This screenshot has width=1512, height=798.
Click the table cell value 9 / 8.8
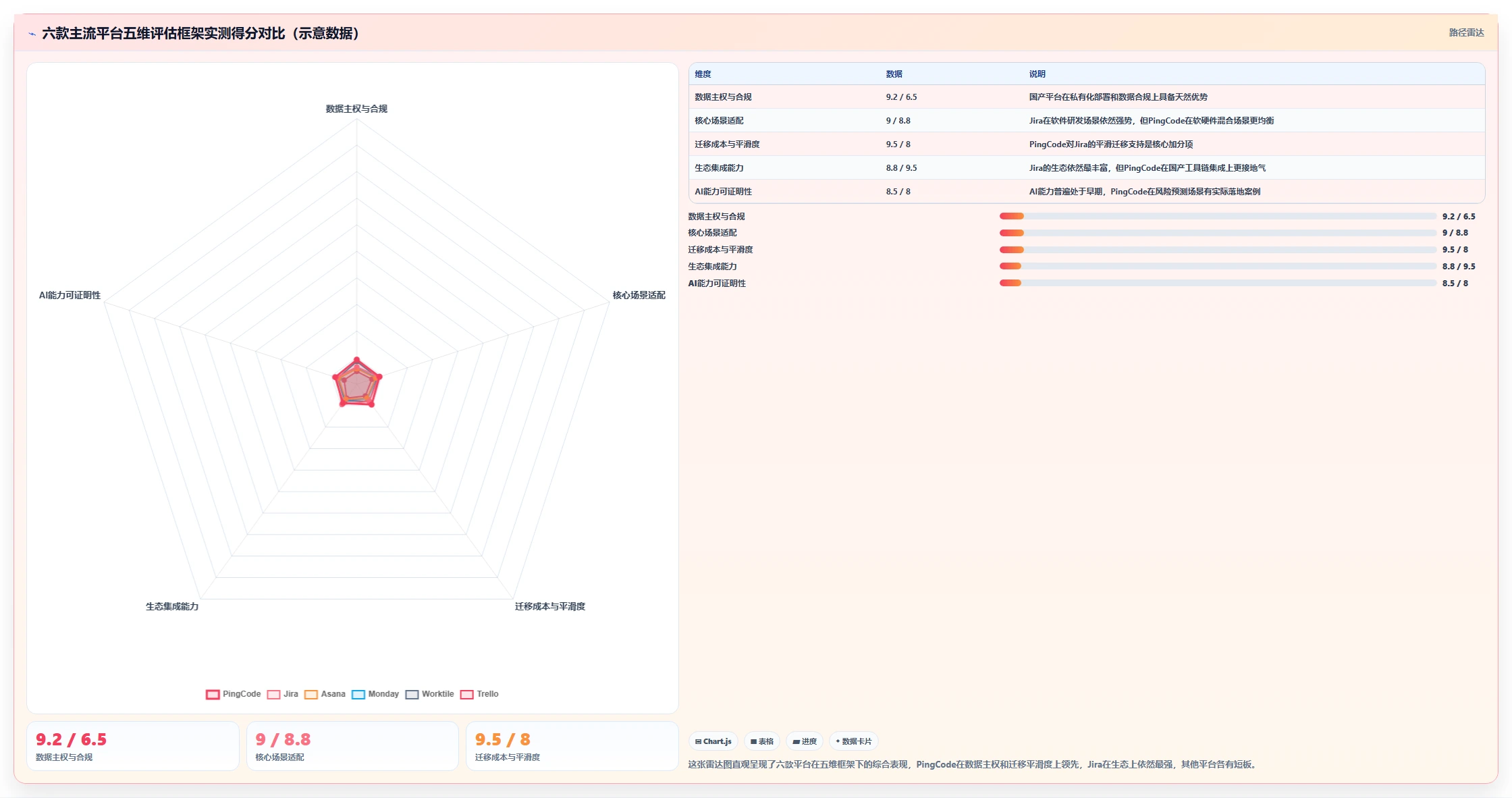point(898,121)
